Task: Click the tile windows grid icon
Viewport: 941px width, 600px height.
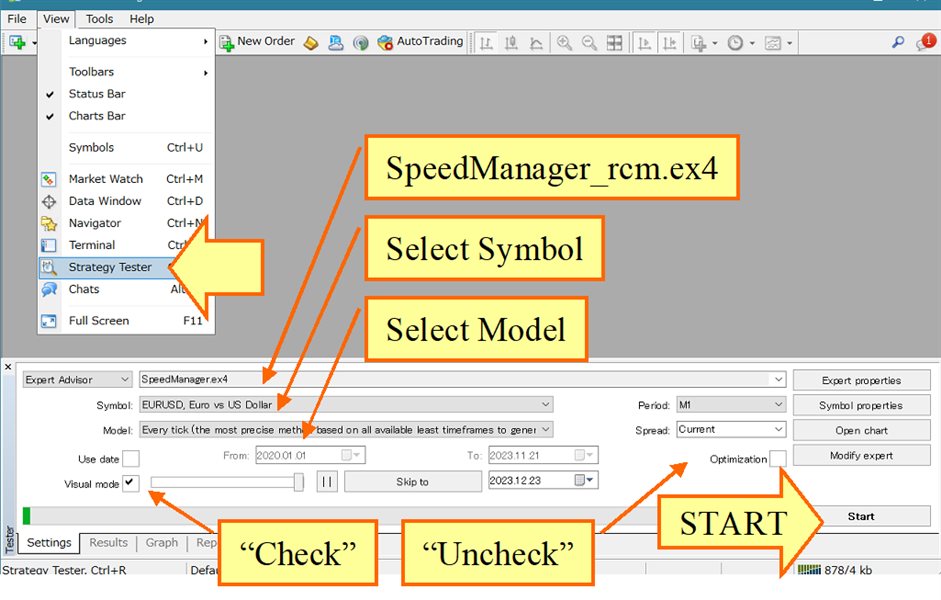Action: point(615,43)
